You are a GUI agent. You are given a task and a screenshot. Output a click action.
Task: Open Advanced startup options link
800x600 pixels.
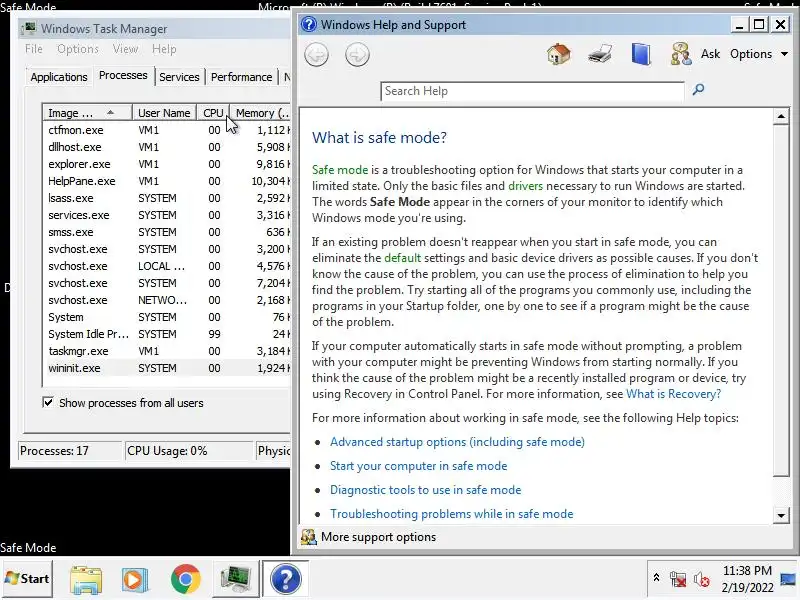[457, 442]
